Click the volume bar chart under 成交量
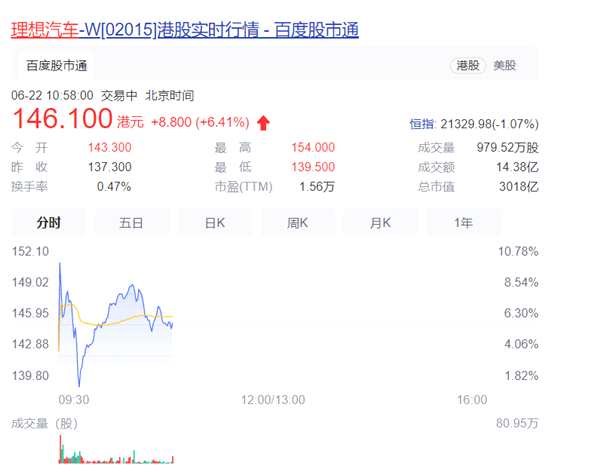 [116, 449]
